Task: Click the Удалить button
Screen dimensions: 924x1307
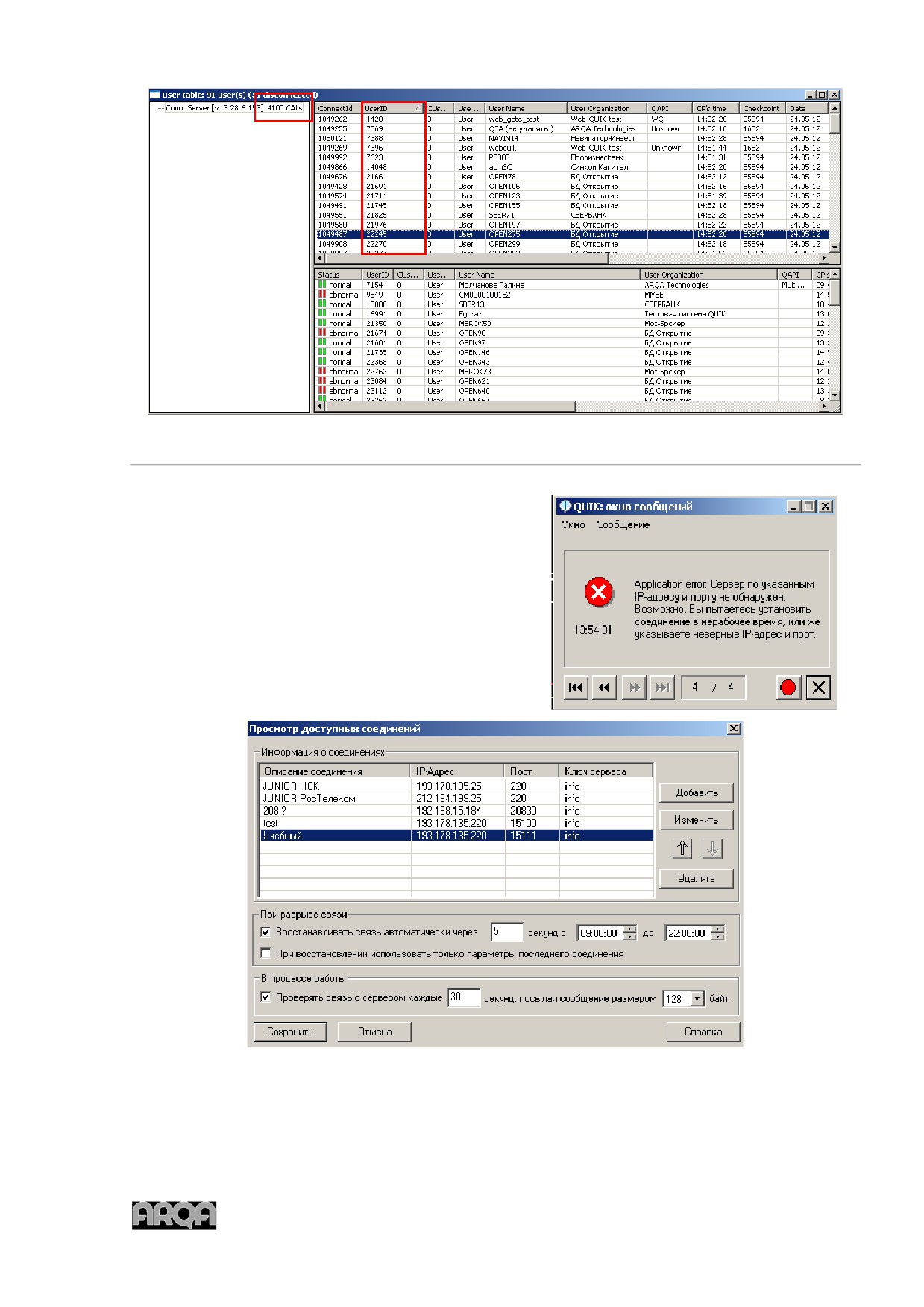Action: pos(697,879)
